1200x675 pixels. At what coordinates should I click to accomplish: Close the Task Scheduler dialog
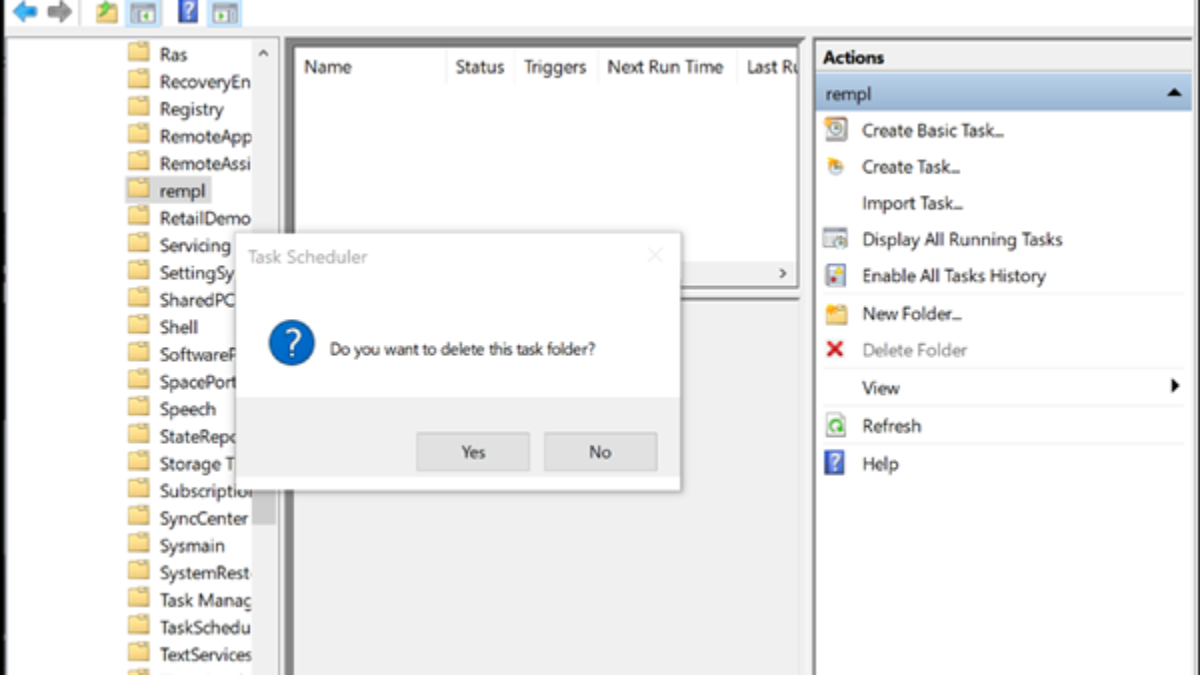pos(655,256)
